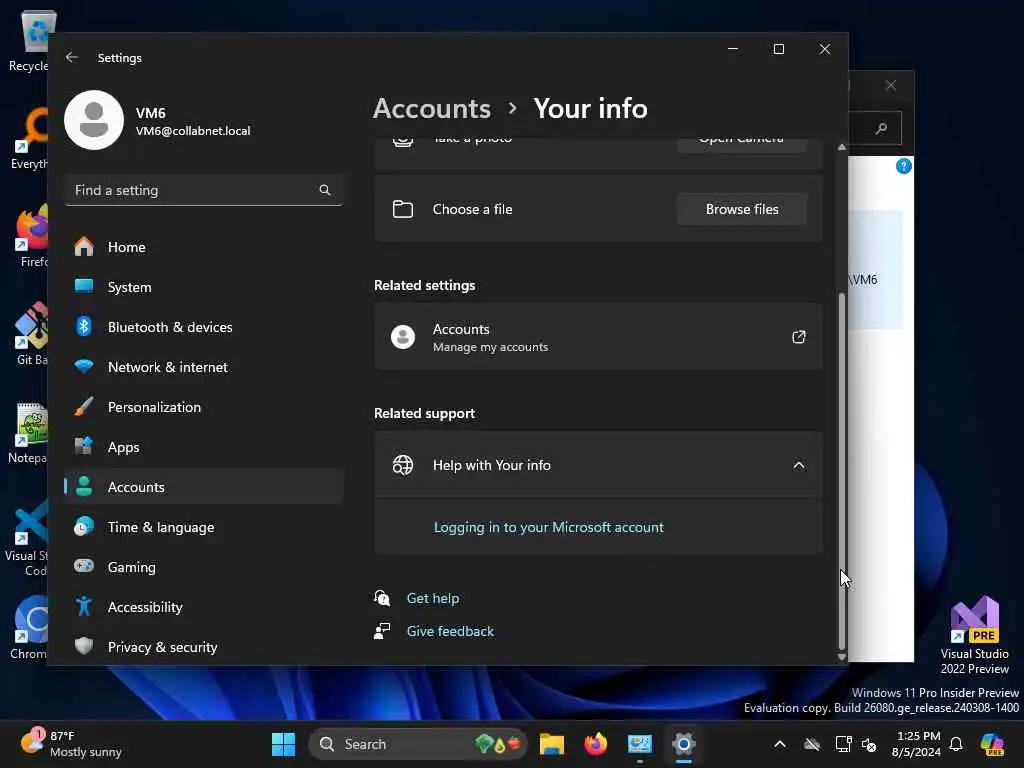Open the Personalization settings
Screen dimensions: 1024x768
pyautogui.click(x=204, y=407)
